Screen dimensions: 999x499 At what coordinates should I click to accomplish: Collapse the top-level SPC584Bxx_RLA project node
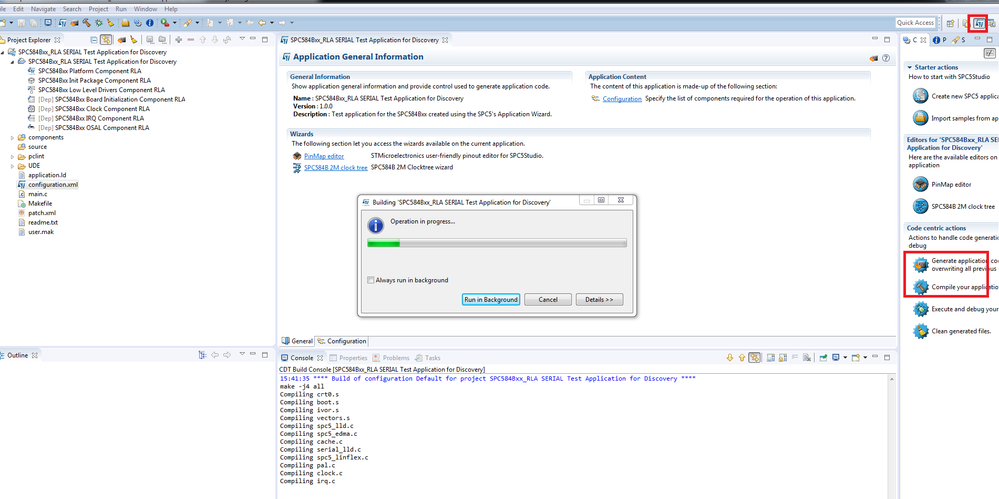pos(3,52)
